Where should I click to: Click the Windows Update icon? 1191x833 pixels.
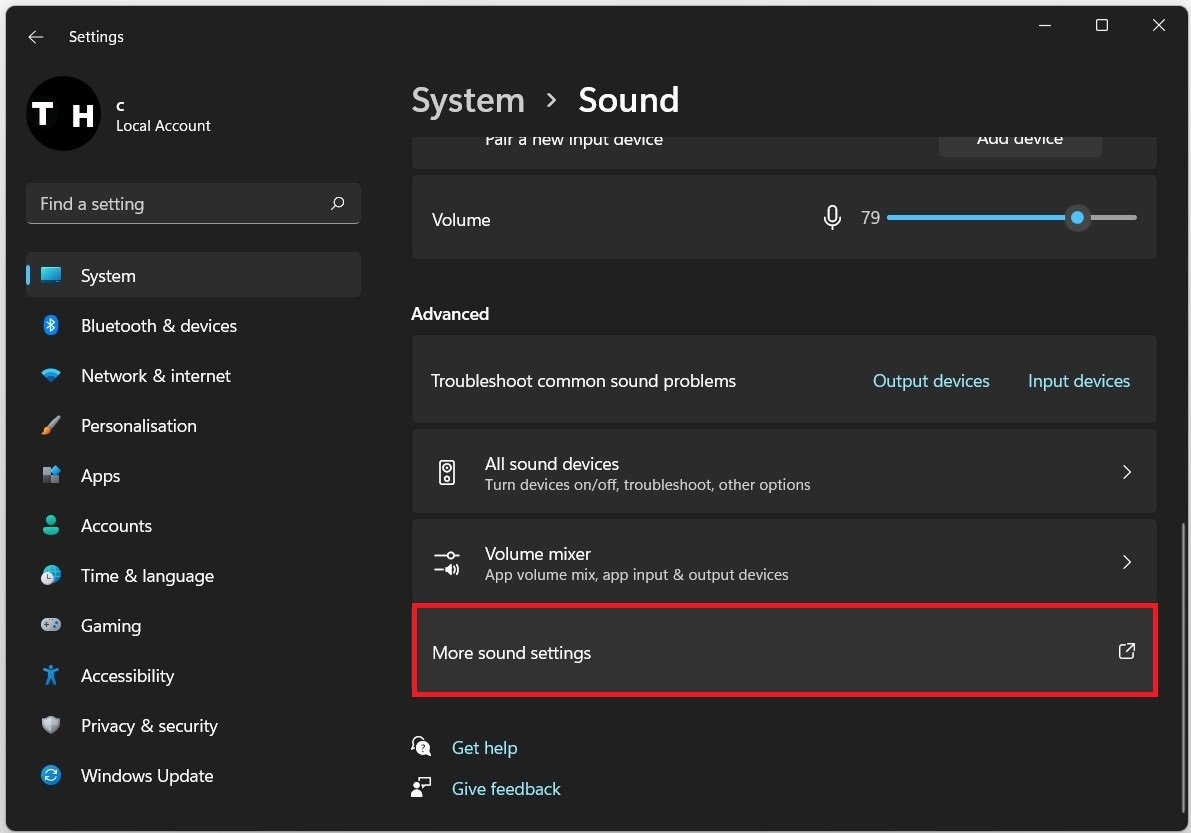51,776
